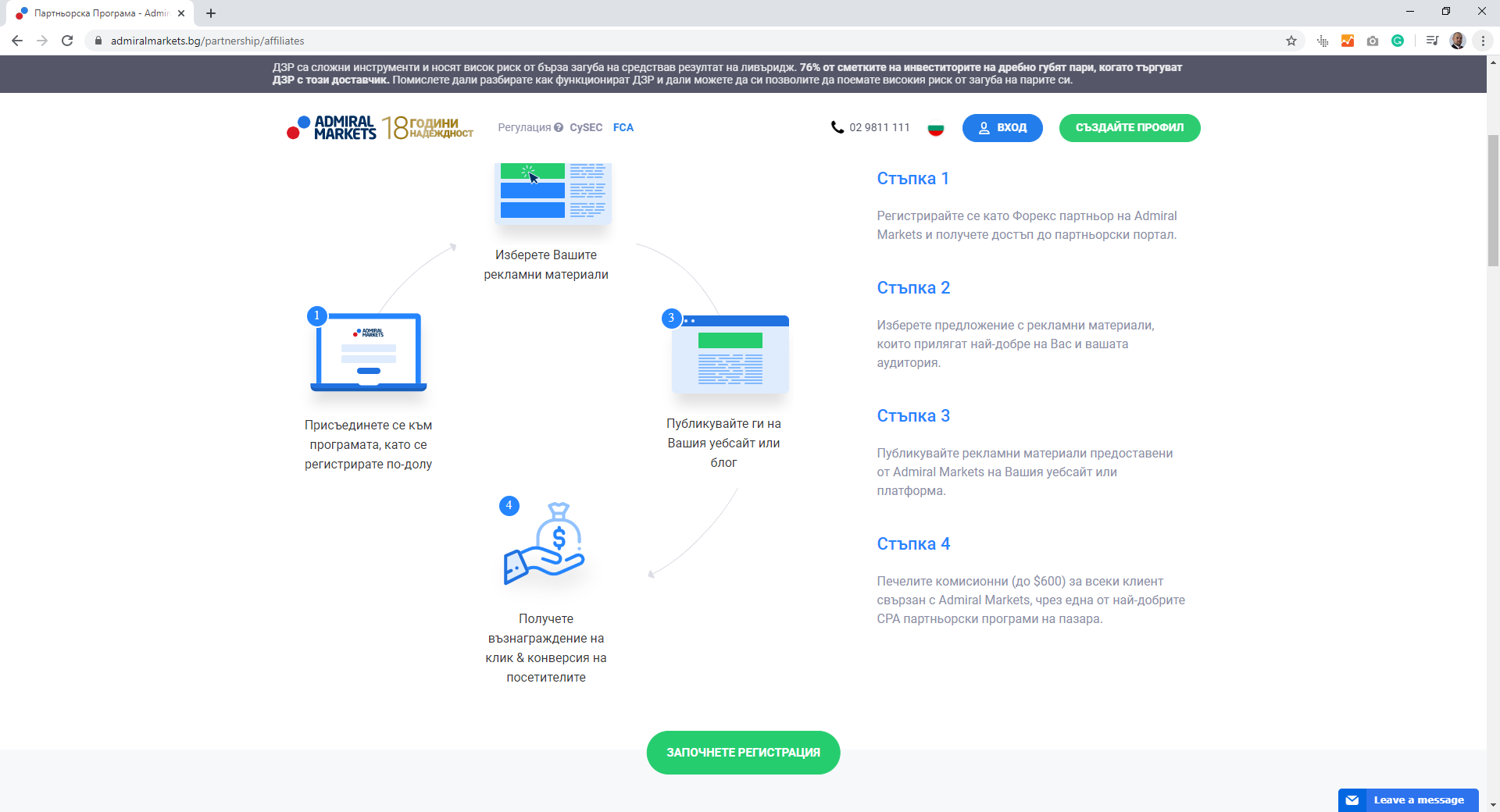
Task: Click the dotted grid extension icon
Action: [x=1323, y=41]
